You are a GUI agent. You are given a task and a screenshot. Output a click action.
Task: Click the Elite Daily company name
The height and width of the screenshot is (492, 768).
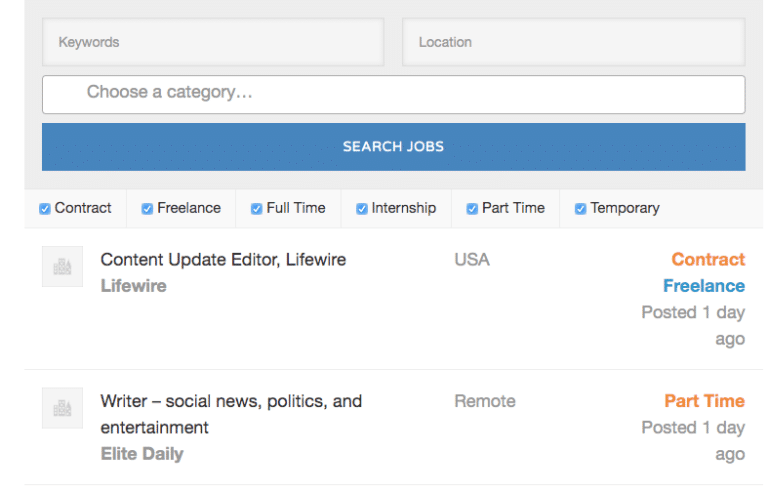(142, 454)
